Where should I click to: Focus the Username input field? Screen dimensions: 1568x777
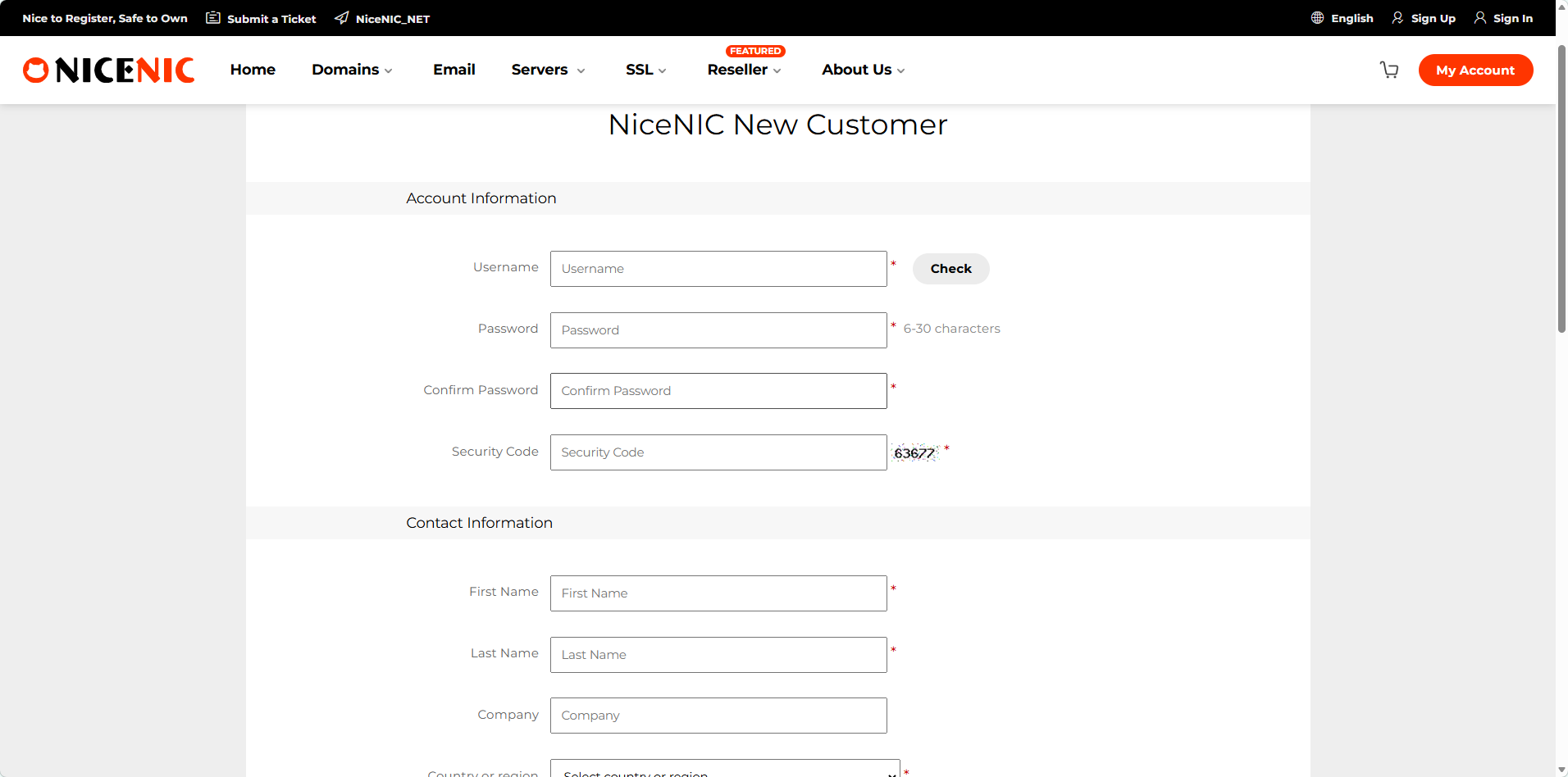(718, 269)
